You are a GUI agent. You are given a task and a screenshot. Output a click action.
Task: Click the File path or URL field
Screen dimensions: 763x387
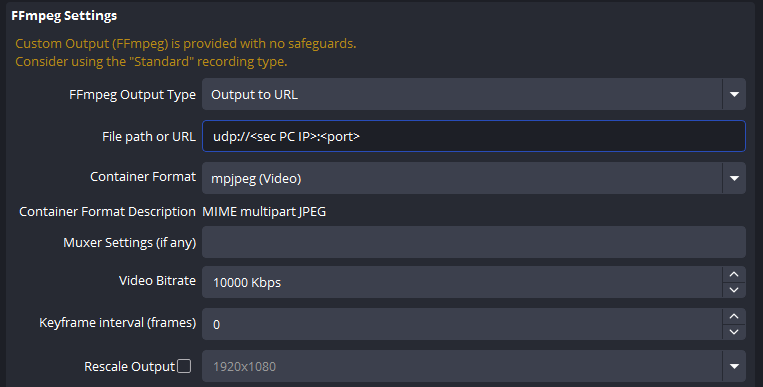click(x=473, y=136)
